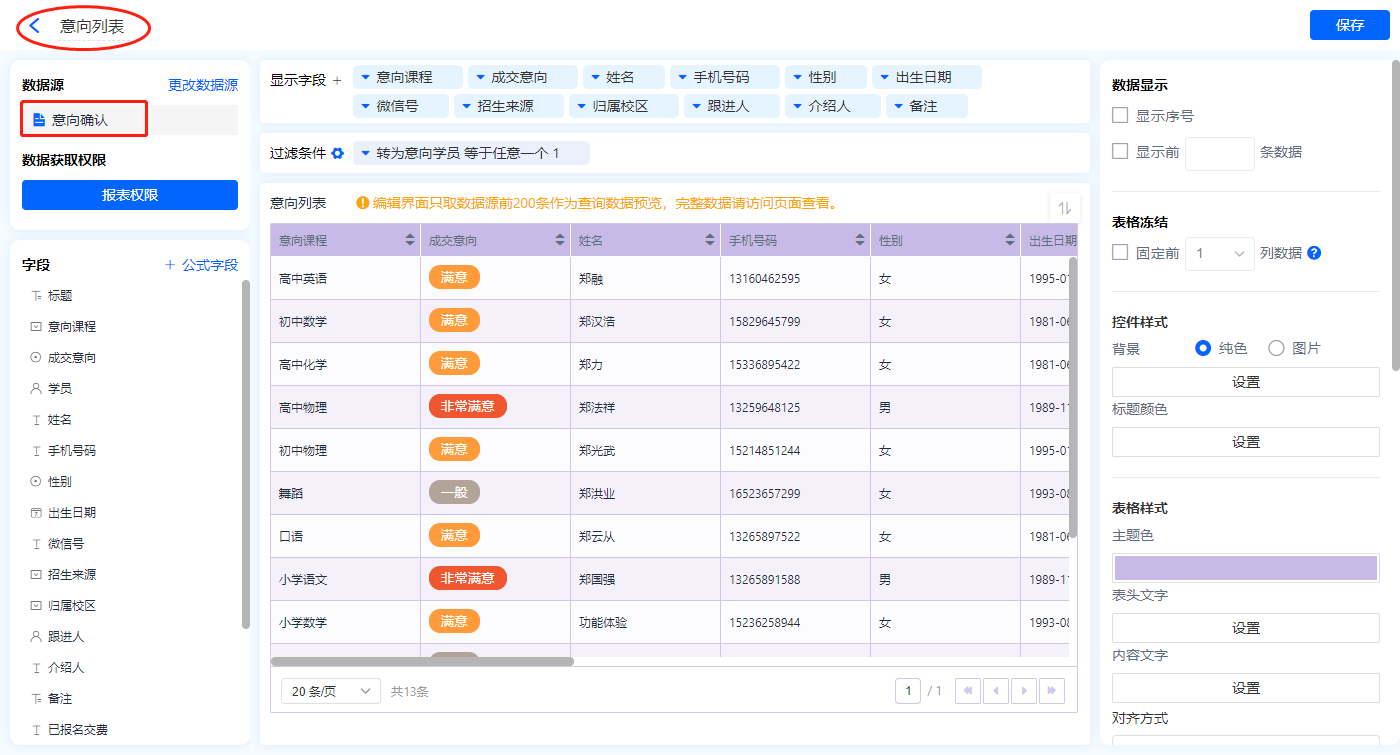Screen dimensions: 1400x755
Task: Click the 保存 button
Action: click(x=1349, y=25)
